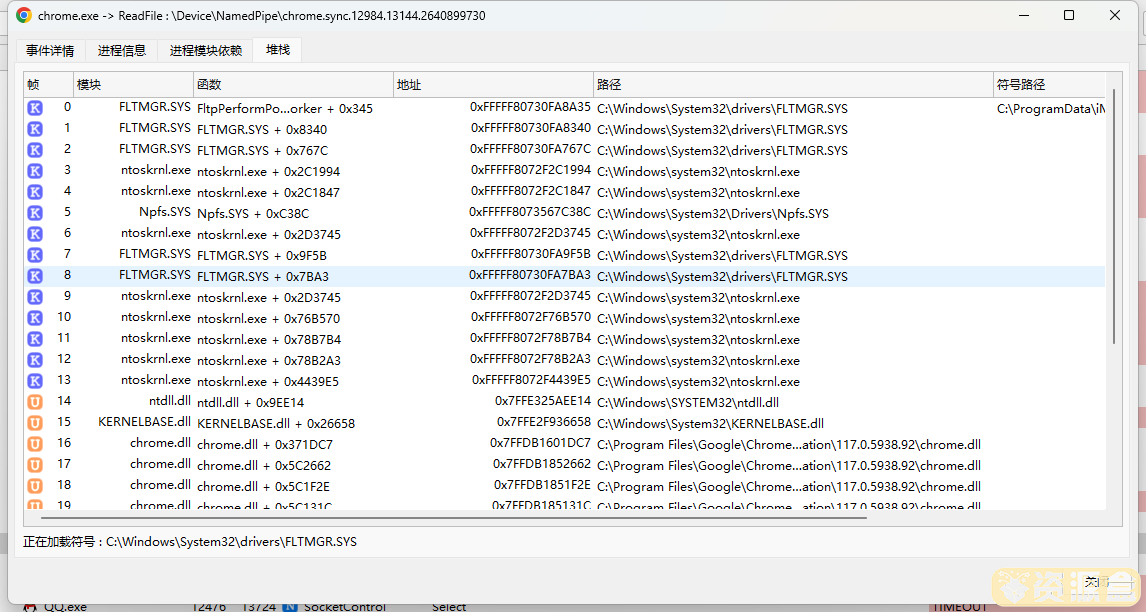Screen dimensions: 1146x612
Task: Click the kernel icon for frame 3
Action: pyautogui.click(x=35, y=171)
